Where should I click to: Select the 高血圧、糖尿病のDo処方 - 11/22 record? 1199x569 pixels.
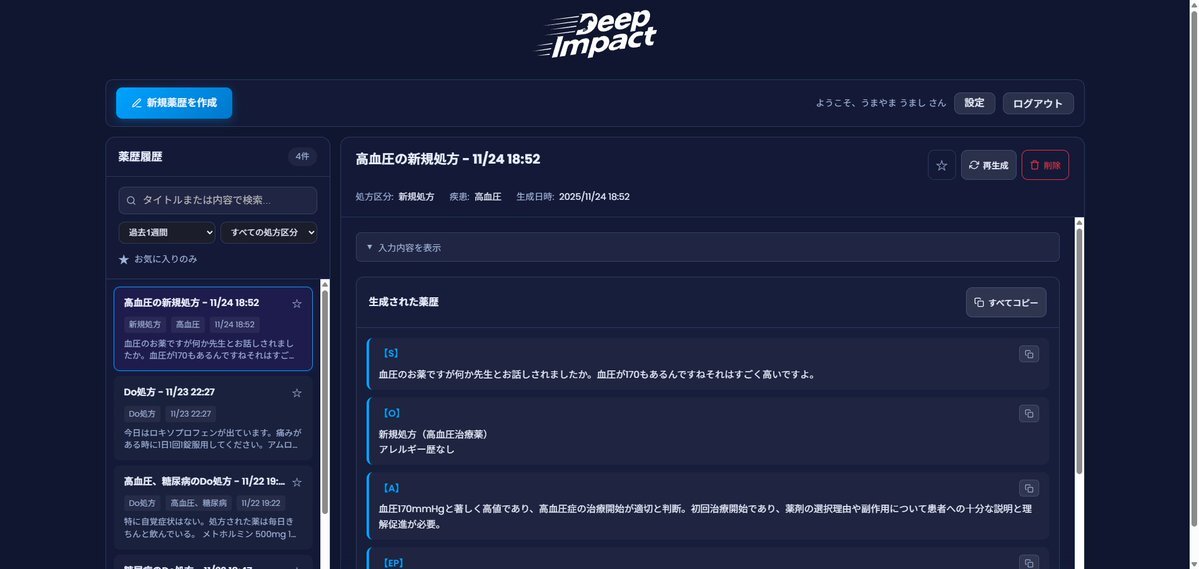[x=213, y=508]
